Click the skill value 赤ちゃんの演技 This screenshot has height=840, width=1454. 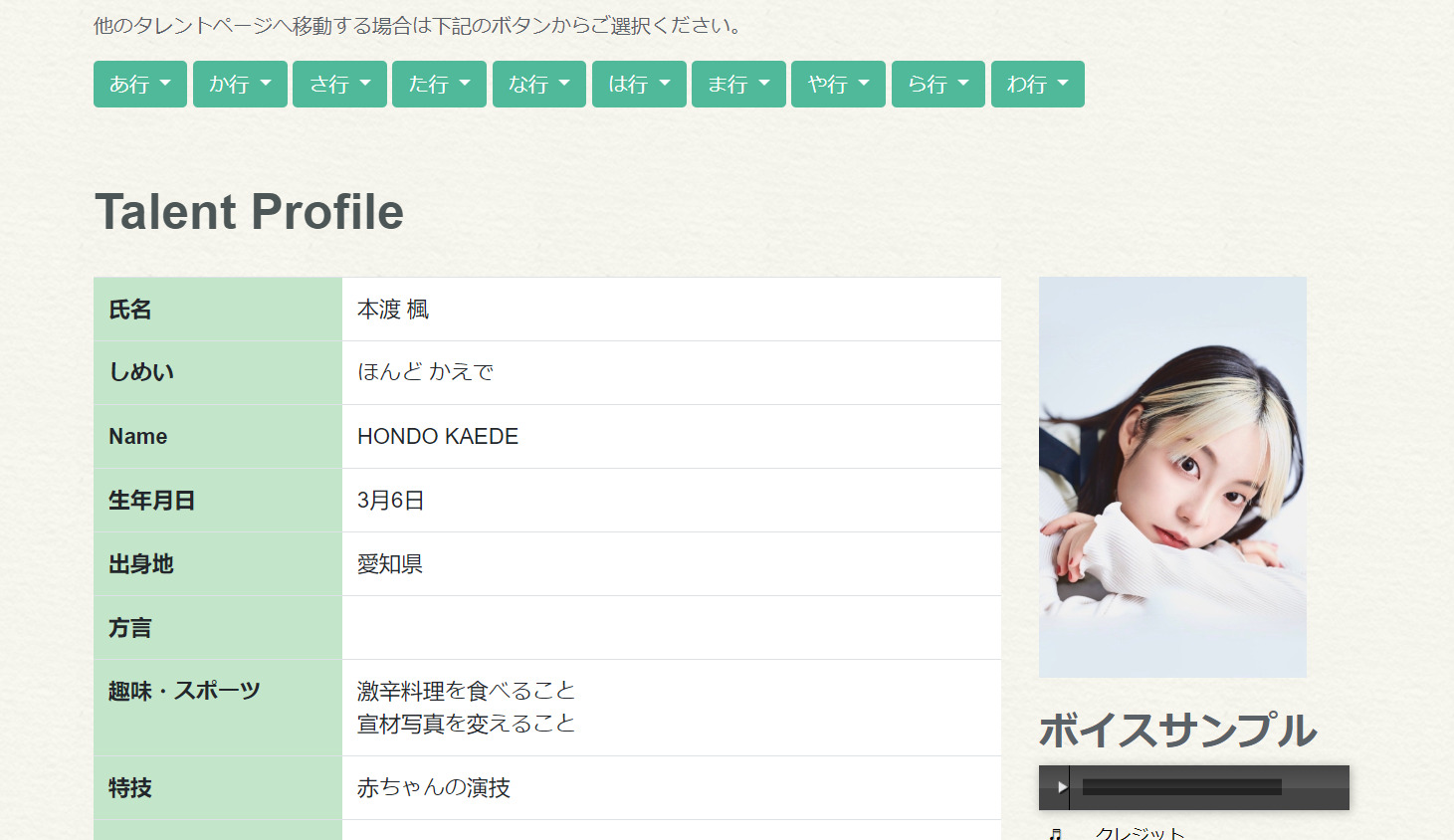tap(434, 787)
